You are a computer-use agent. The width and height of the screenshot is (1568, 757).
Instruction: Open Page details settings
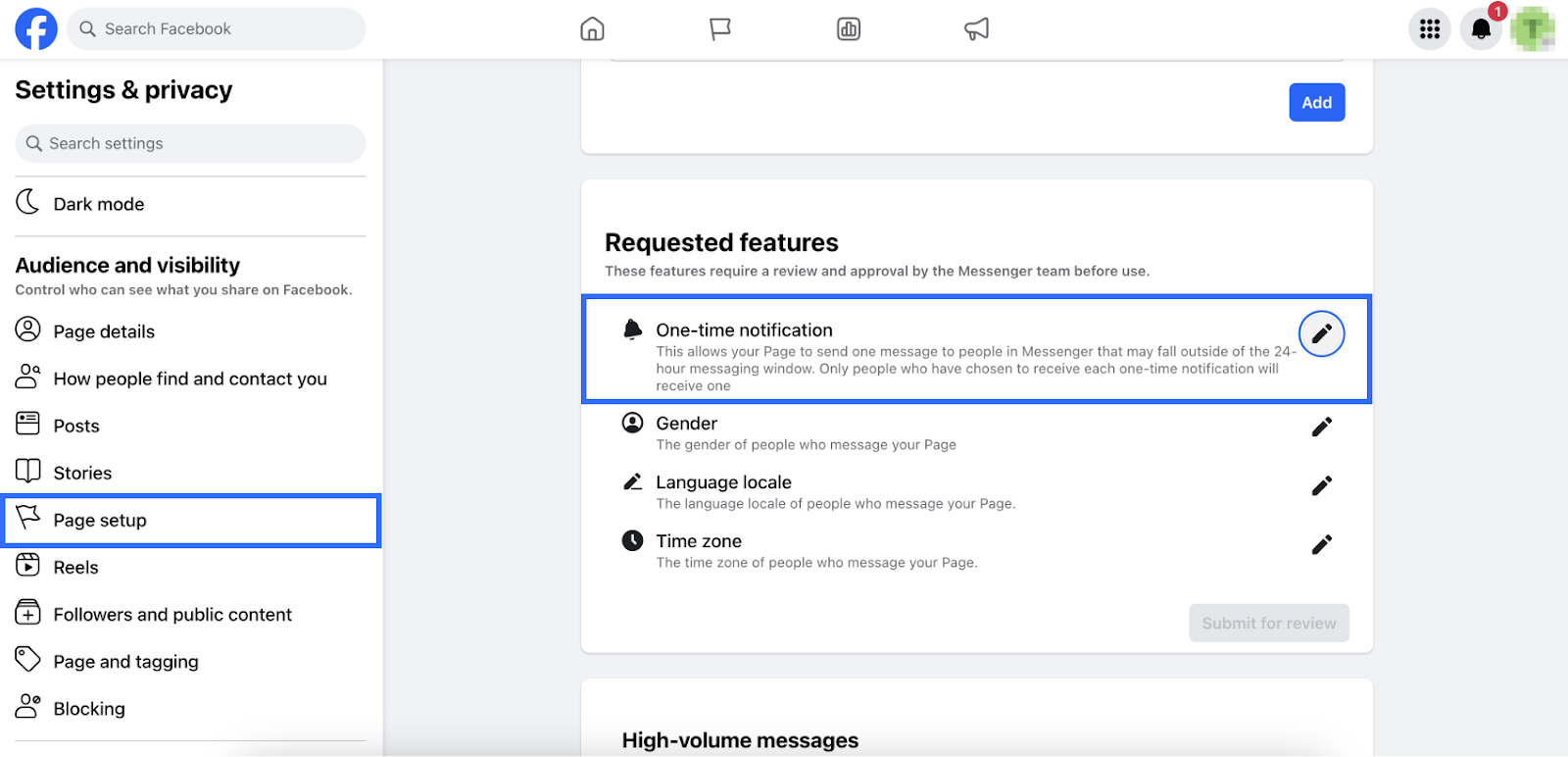click(104, 331)
